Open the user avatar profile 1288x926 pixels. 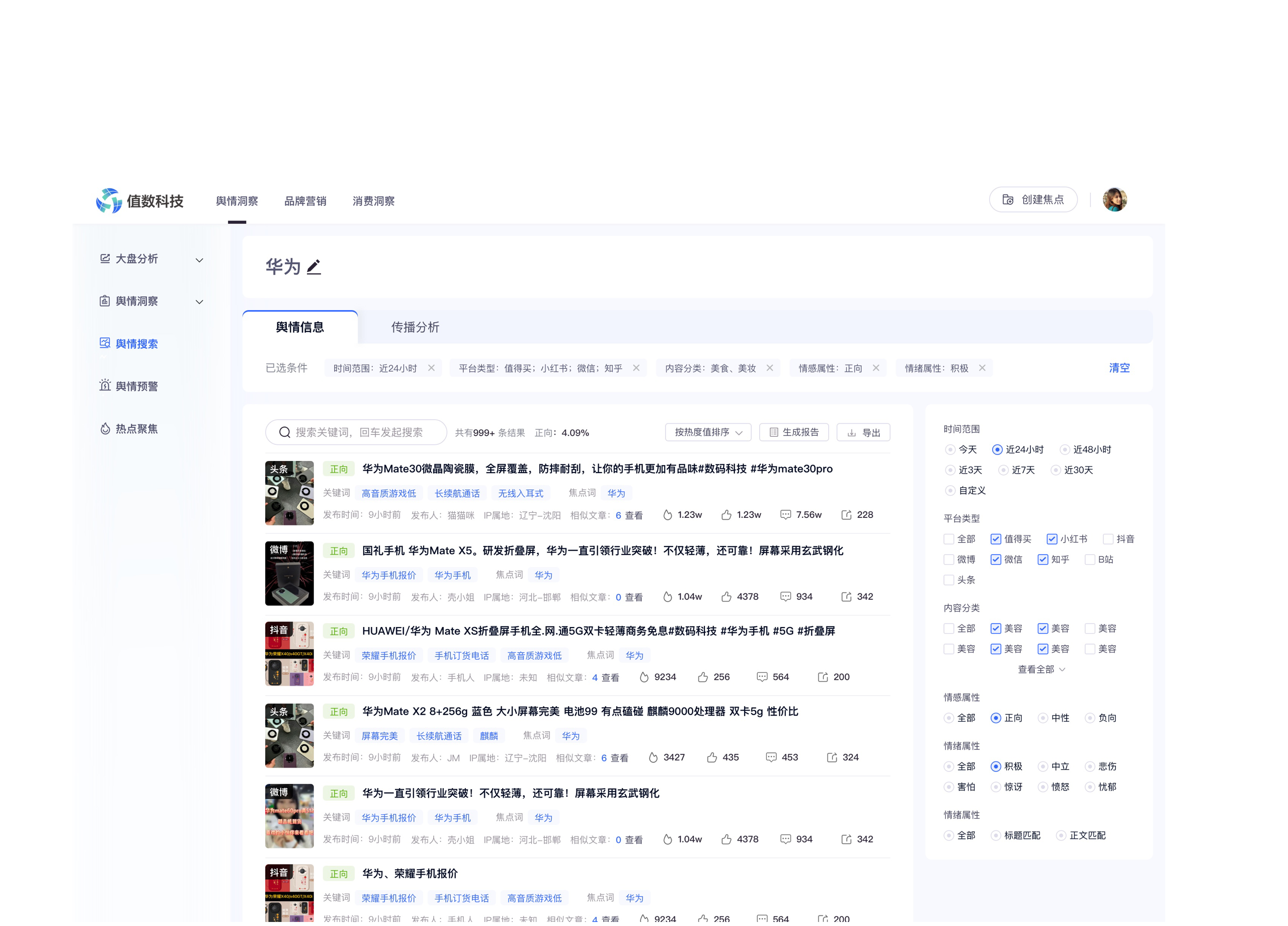click(1114, 199)
